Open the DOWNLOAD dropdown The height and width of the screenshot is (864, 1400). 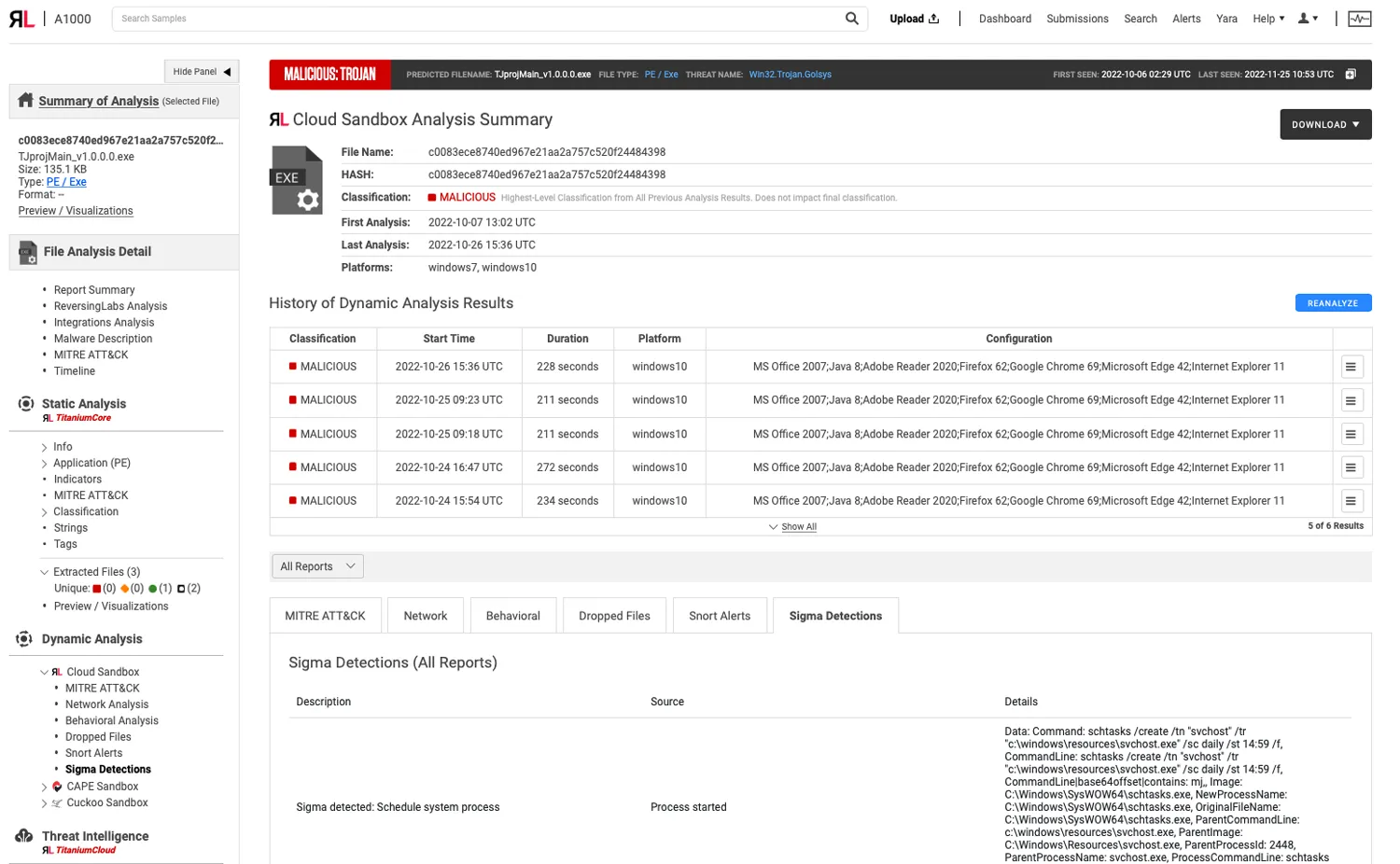pyautogui.click(x=1324, y=124)
